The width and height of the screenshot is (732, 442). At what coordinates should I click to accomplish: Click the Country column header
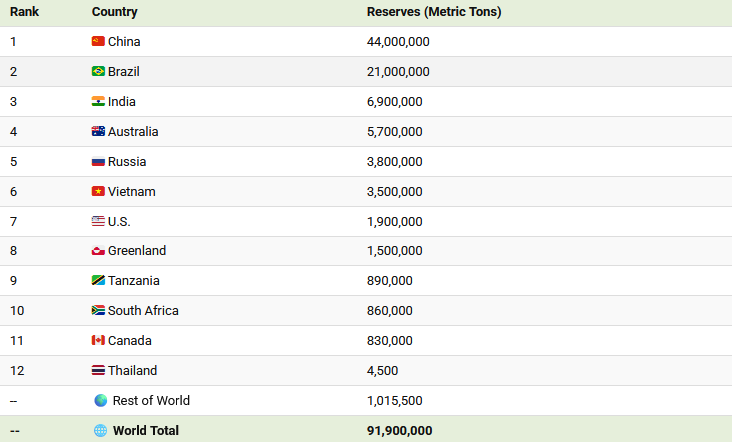click(x=114, y=12)
